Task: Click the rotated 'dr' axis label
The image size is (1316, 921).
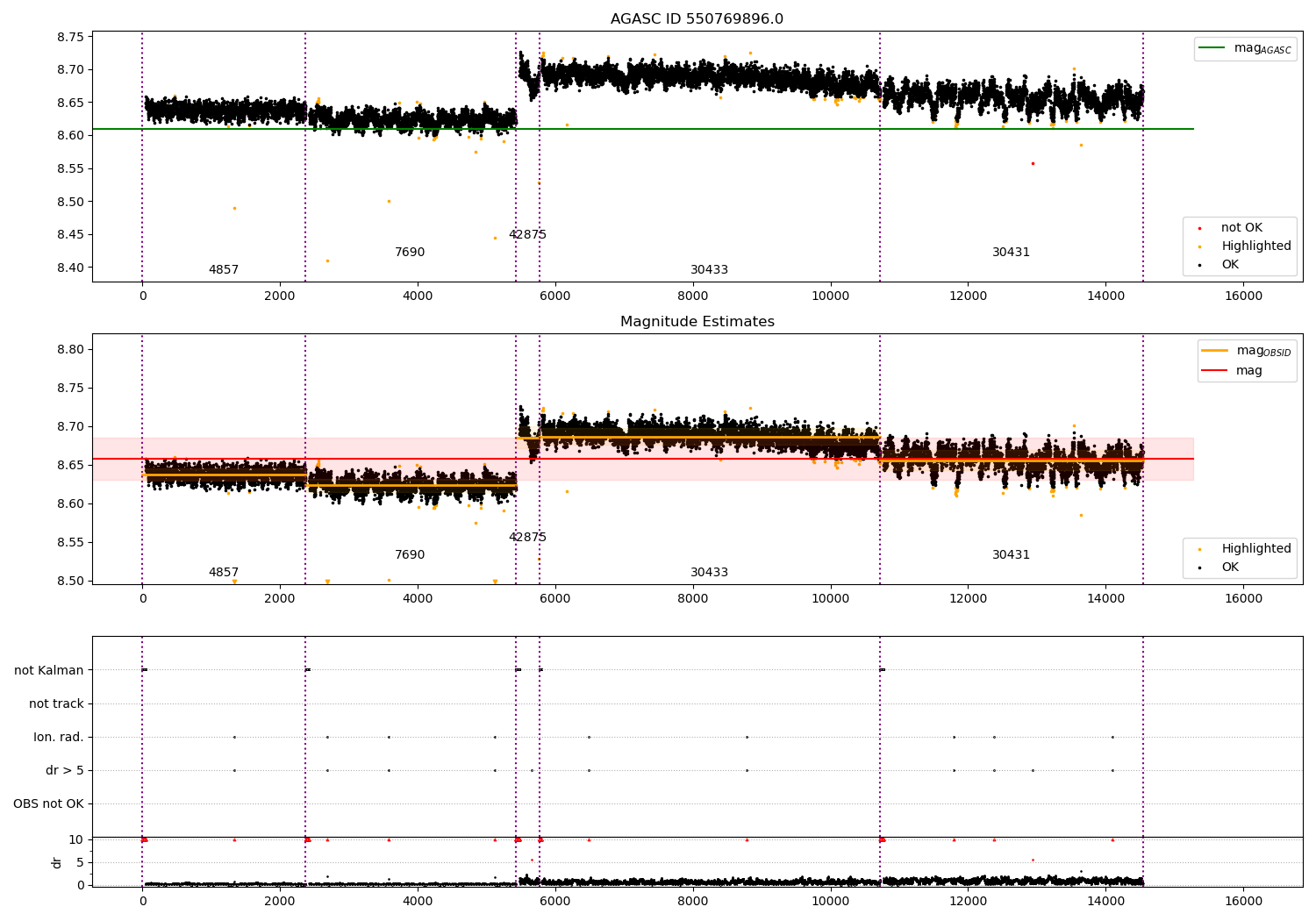Action: tap(57, 862)
